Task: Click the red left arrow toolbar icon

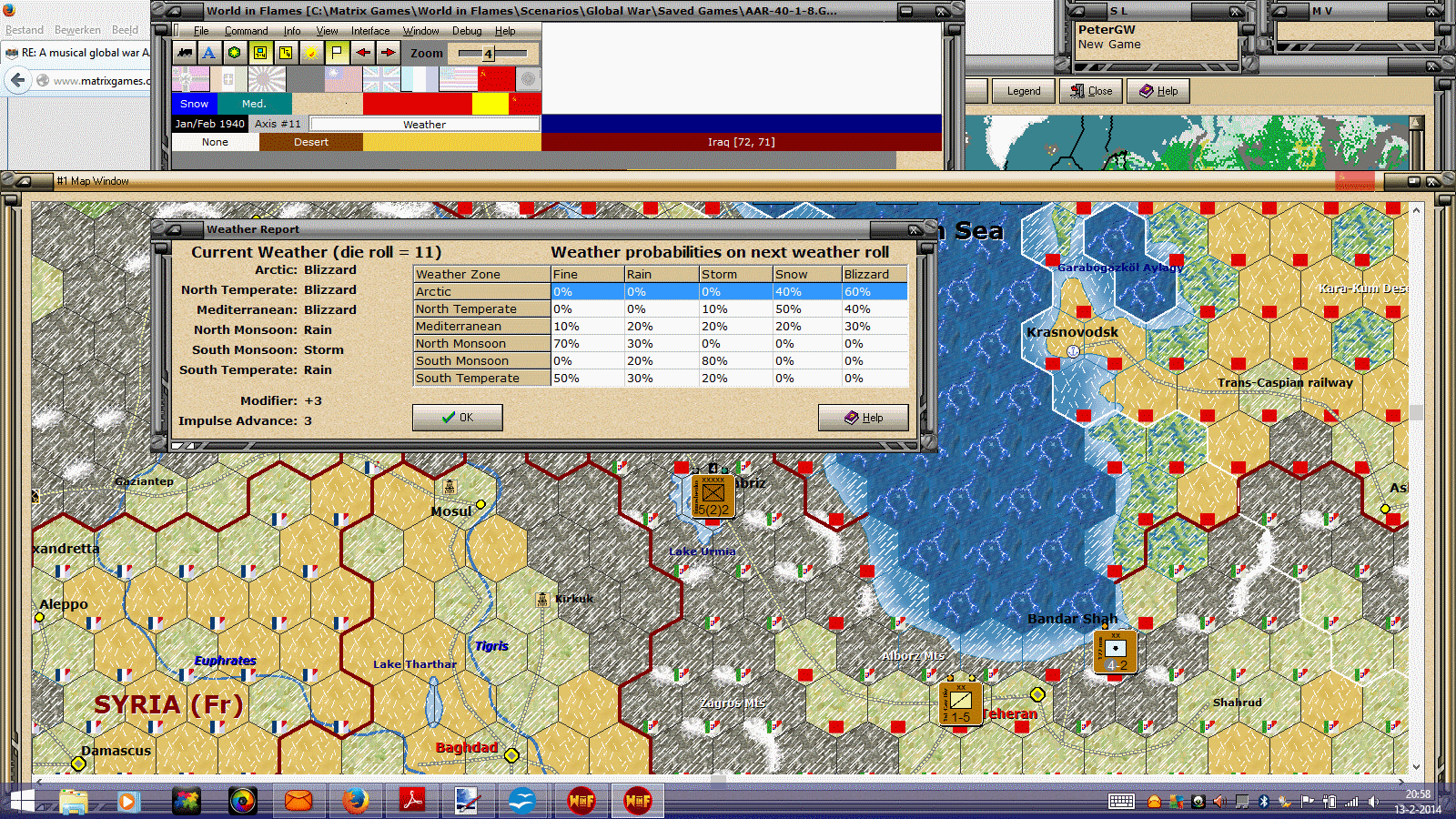Action: (362, 53)
